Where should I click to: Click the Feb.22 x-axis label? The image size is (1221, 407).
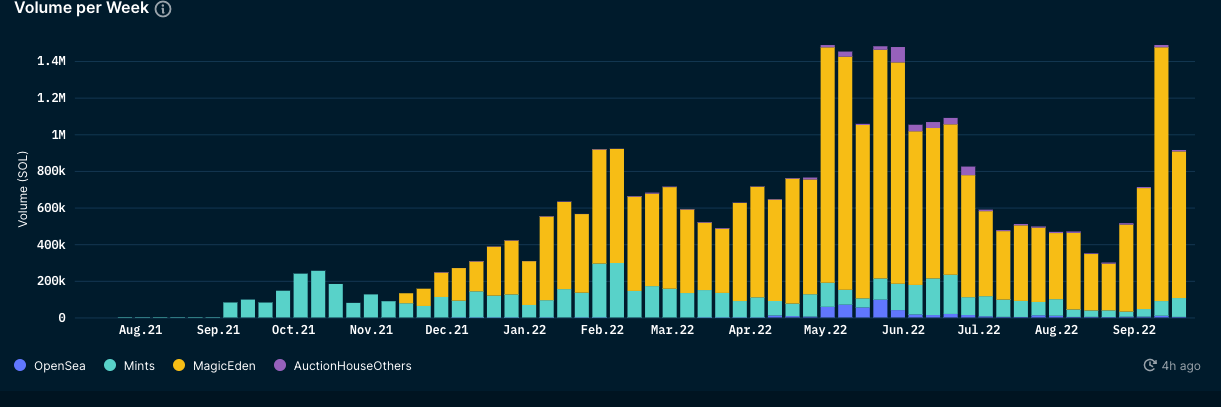coord(602,329)
